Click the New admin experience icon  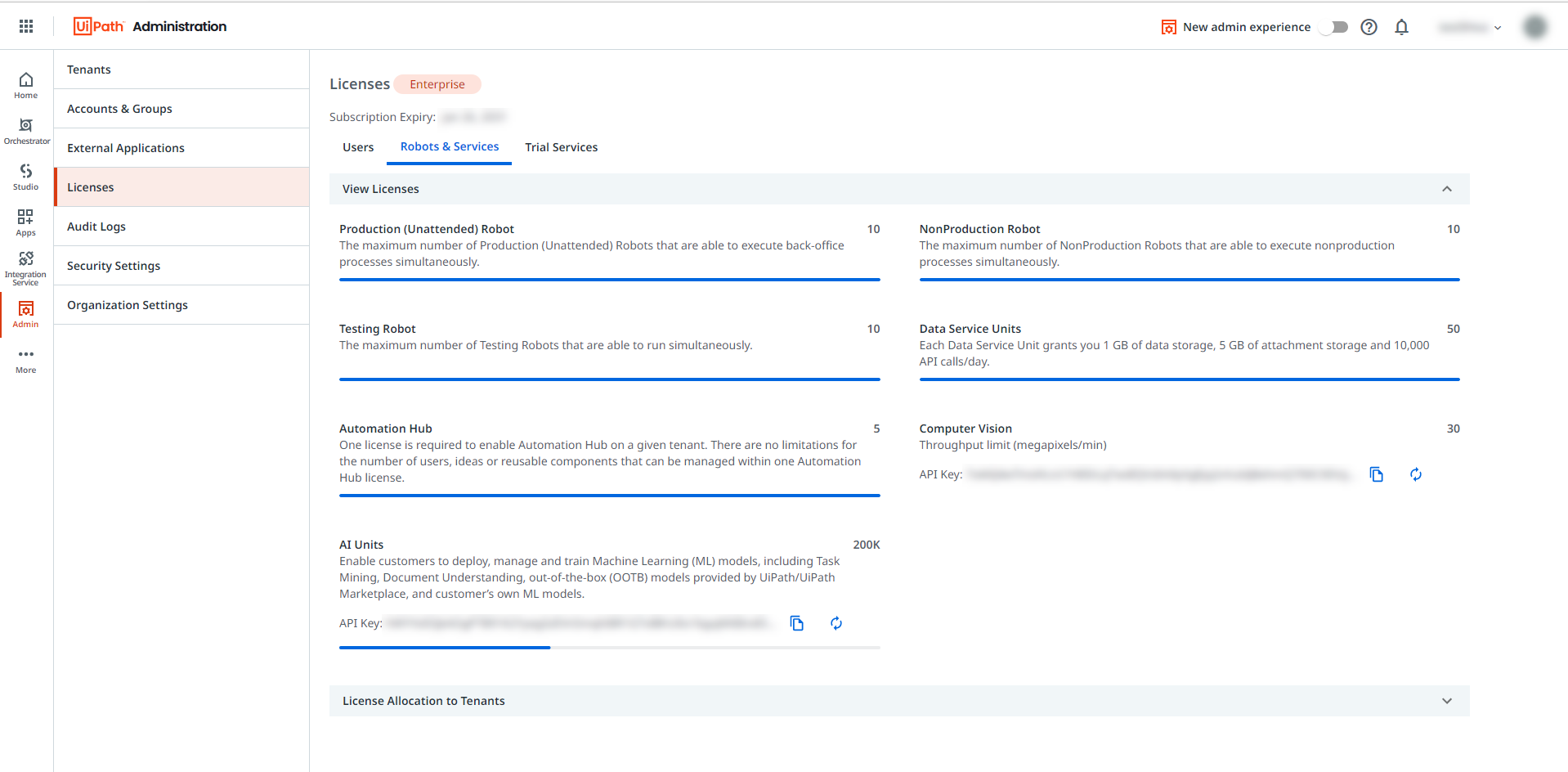point(1169,27)
